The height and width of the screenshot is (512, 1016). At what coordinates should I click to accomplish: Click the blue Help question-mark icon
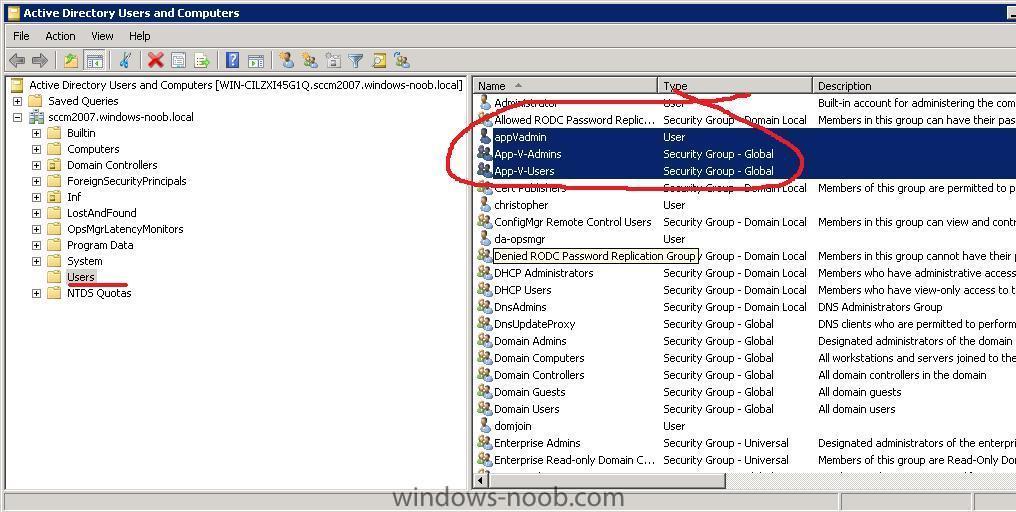pyautogui.click(x=233, y=61)
